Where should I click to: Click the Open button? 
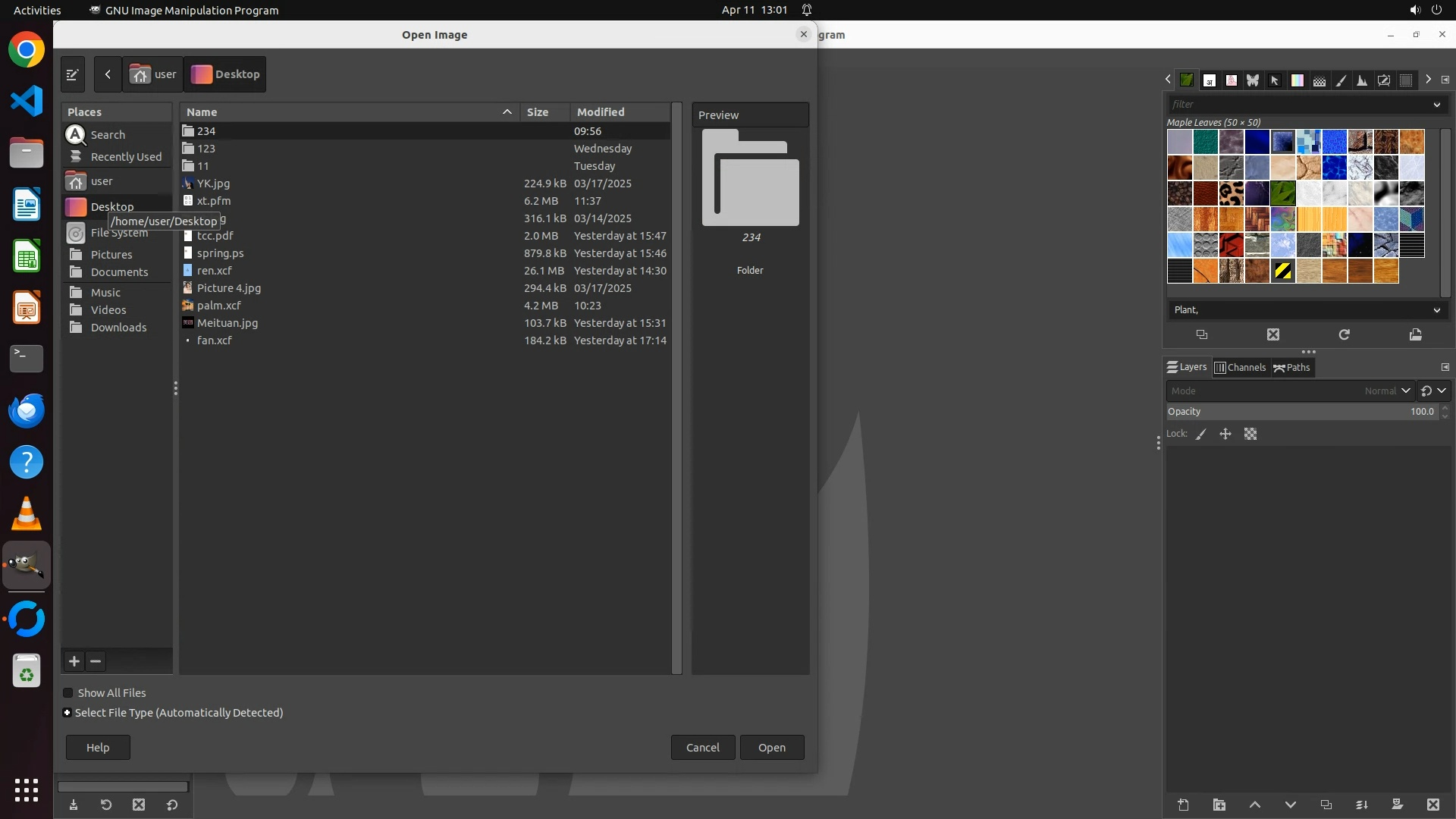click(x=772, y=748)
